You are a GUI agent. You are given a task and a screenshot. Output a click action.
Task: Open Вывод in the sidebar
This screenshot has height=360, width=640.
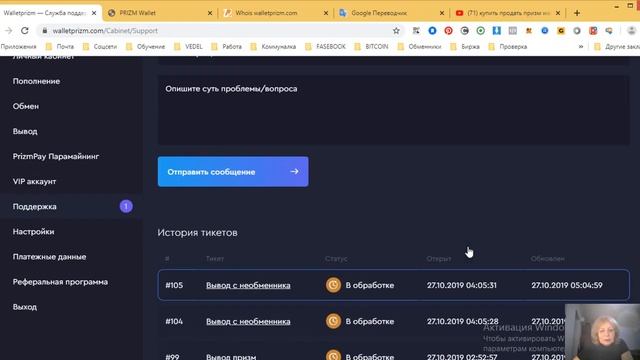[25, 131]
